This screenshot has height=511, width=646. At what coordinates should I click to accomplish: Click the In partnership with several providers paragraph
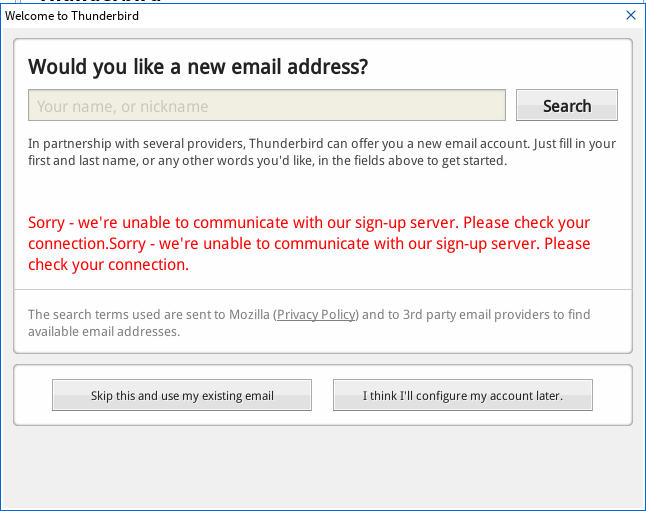pyautogui.click(x=321, y=143)
